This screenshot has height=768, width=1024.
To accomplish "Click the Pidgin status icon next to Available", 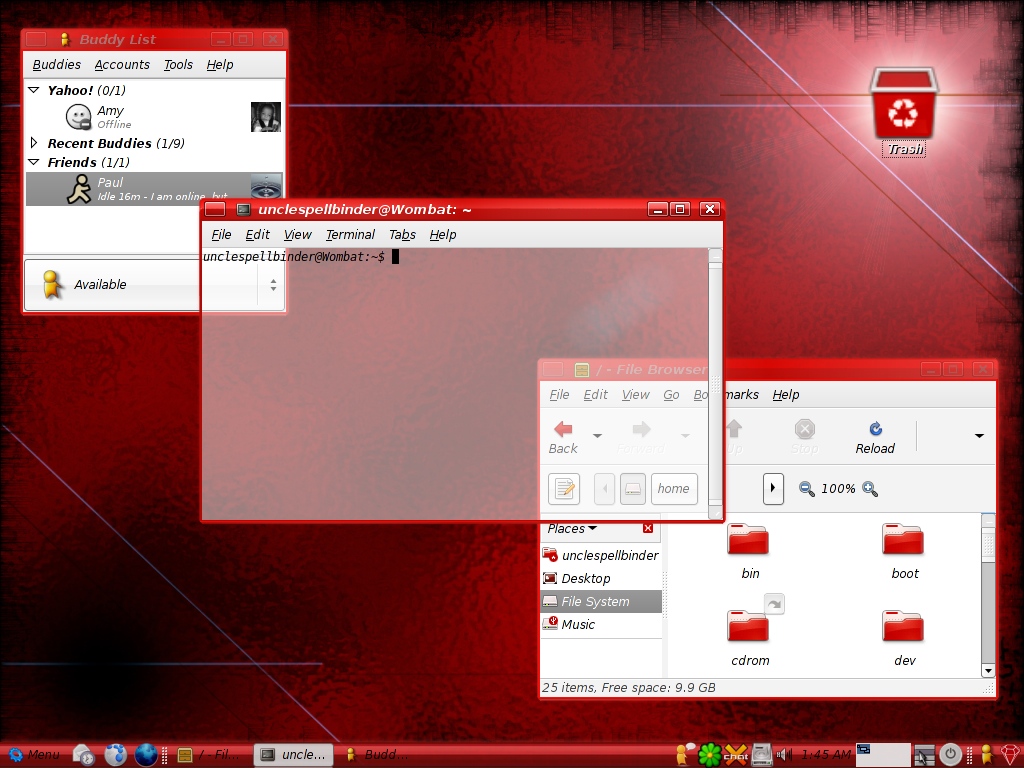I will (52, 284).
